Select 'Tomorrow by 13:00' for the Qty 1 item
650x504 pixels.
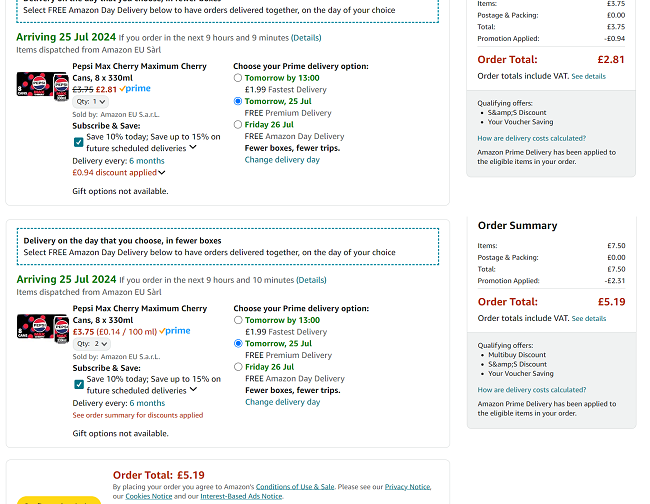click(238, 77)
